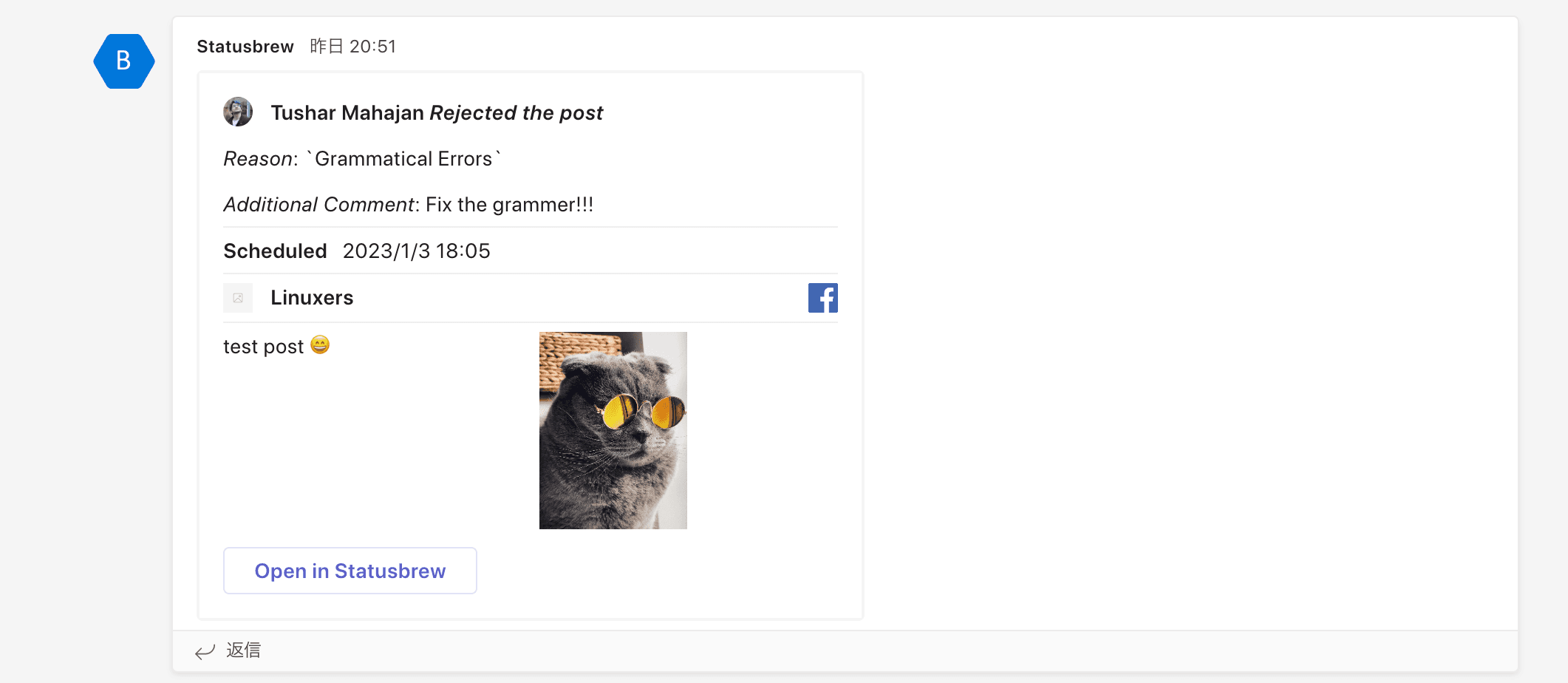Click the Grammatical Errors reason text
The image size is (1568, 683).
point(403,159)
